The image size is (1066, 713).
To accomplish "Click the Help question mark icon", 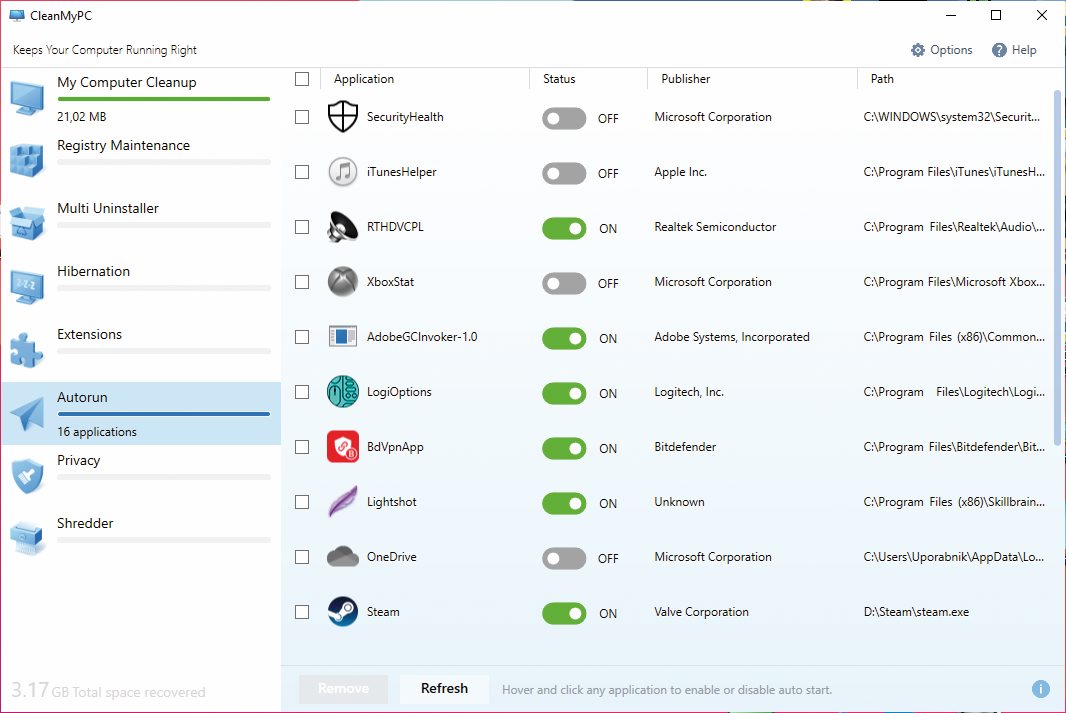I will [x=999, y=50].
